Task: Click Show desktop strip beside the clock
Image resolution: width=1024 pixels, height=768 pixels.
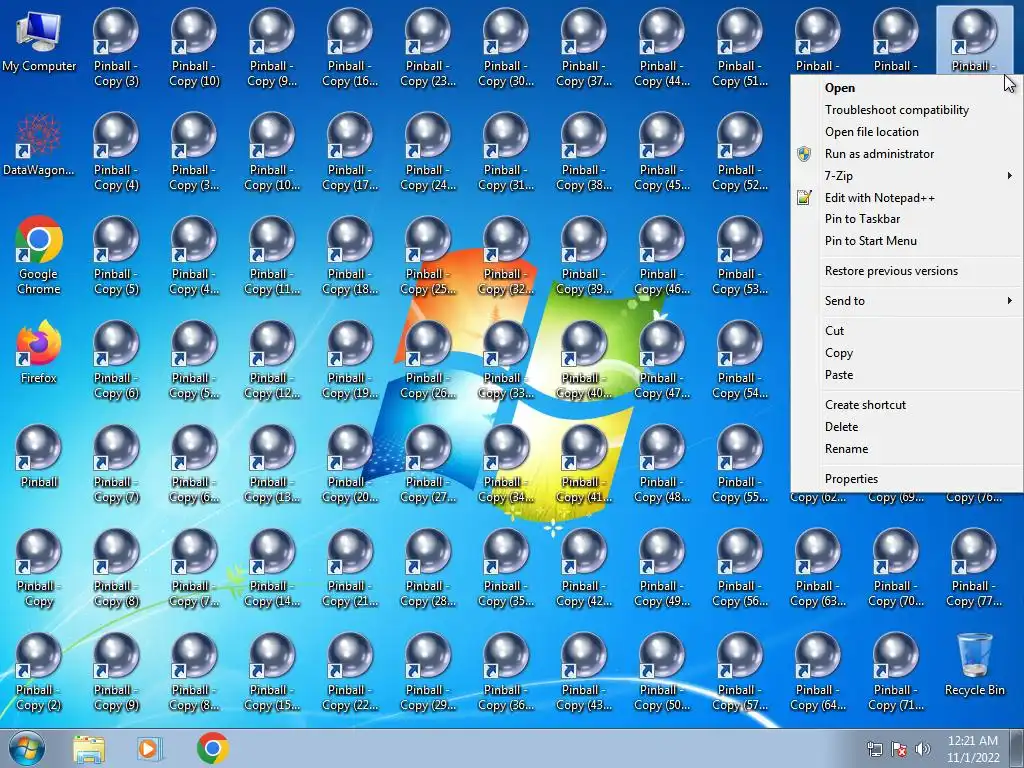Action: tap(1018, 749)
